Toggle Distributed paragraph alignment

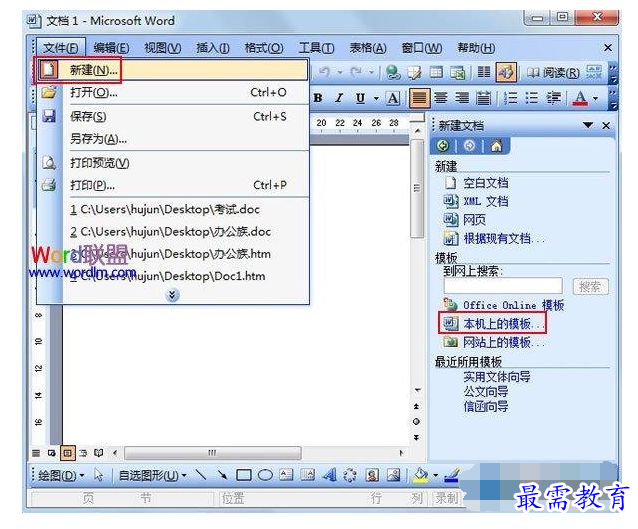tap(483, 98)
